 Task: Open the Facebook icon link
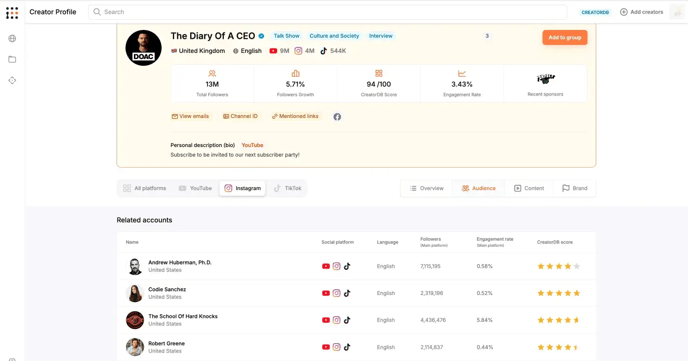click(x=337, y=117)
